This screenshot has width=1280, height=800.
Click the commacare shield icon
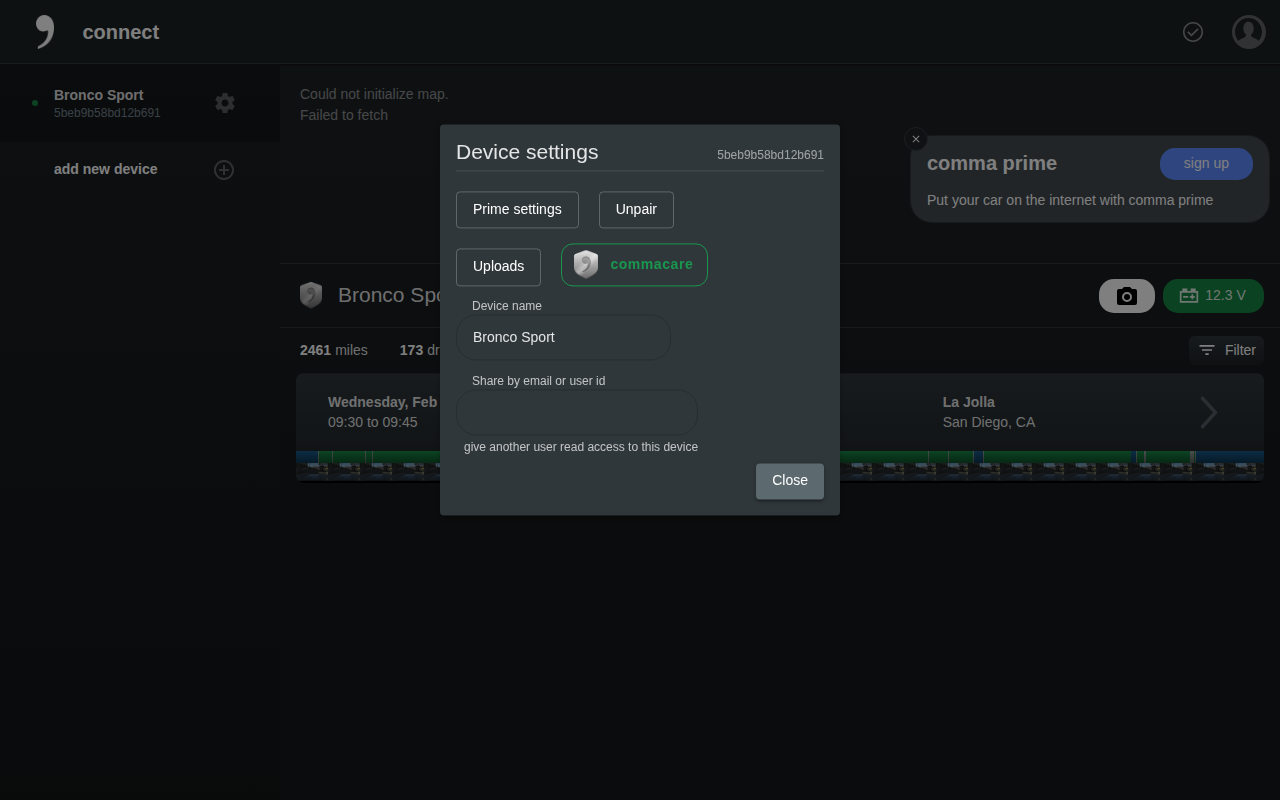click(x=586, y=265)
